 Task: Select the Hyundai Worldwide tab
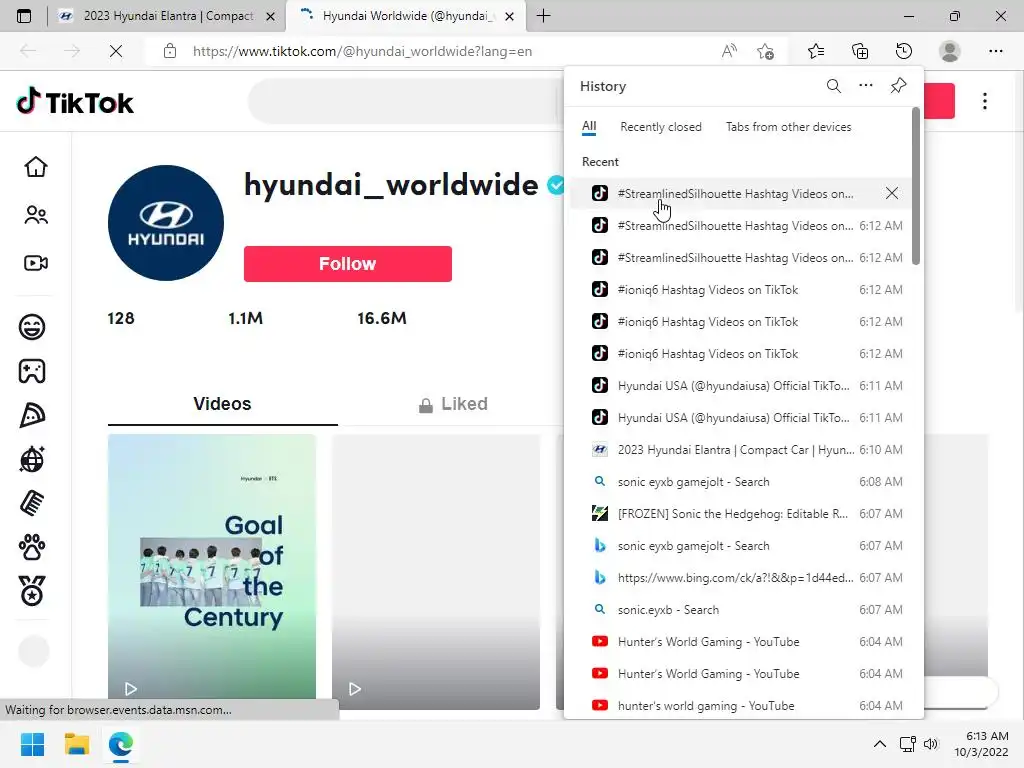405,16
